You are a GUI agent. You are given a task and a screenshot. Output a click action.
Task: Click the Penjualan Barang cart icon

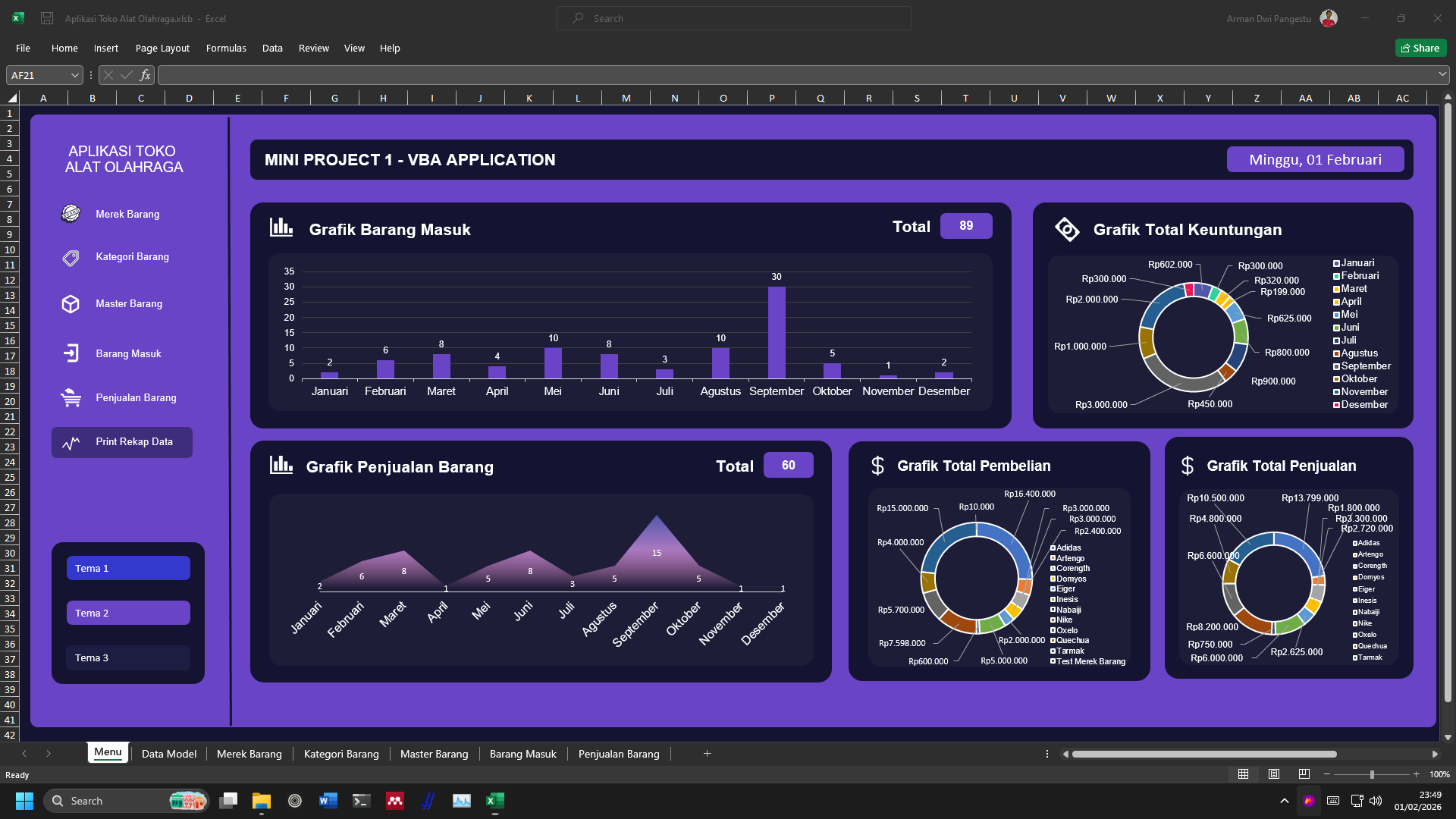coord(71,397)
